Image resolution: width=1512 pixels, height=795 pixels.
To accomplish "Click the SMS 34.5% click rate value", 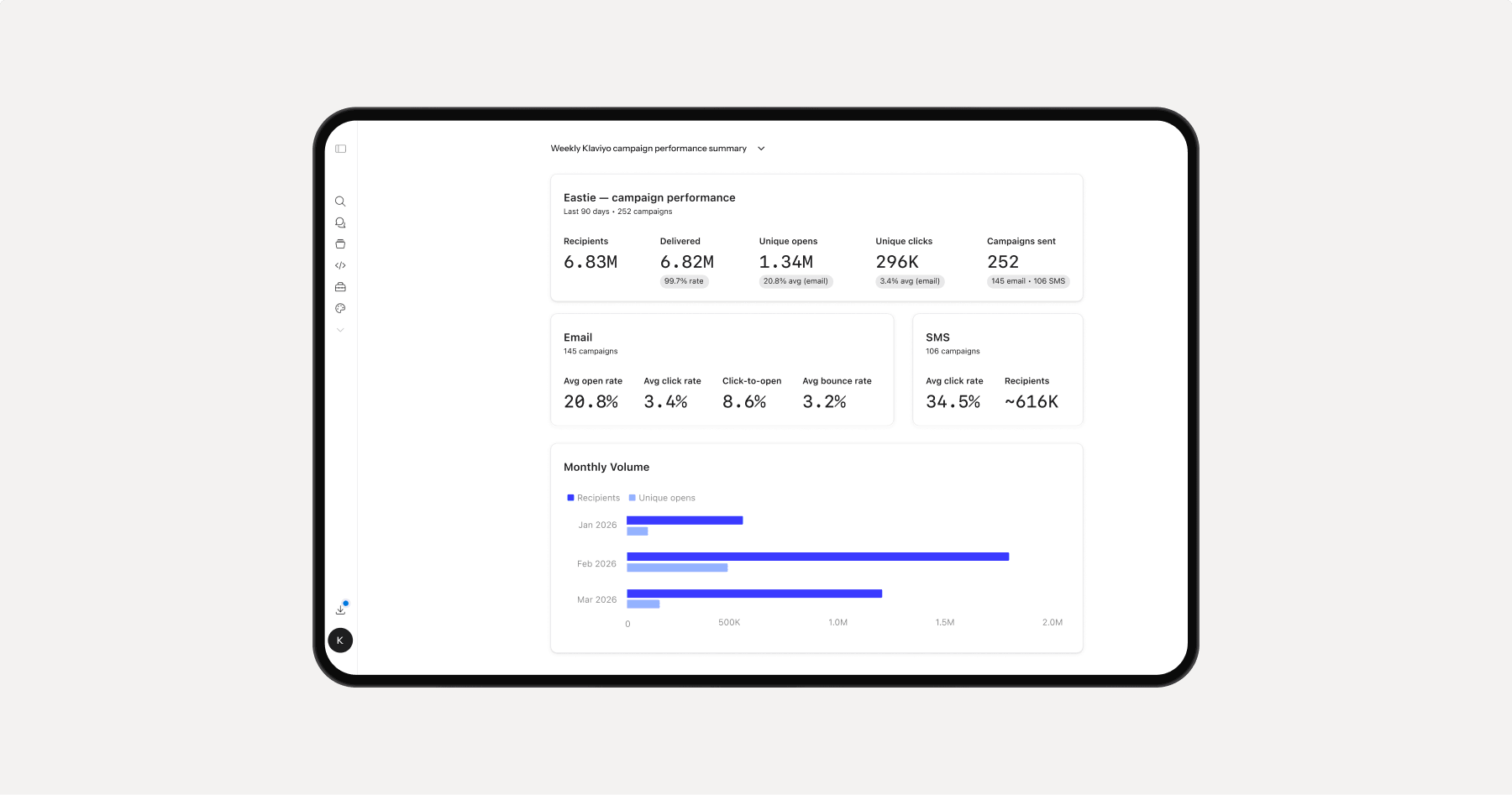I will (x=953, y=402).
